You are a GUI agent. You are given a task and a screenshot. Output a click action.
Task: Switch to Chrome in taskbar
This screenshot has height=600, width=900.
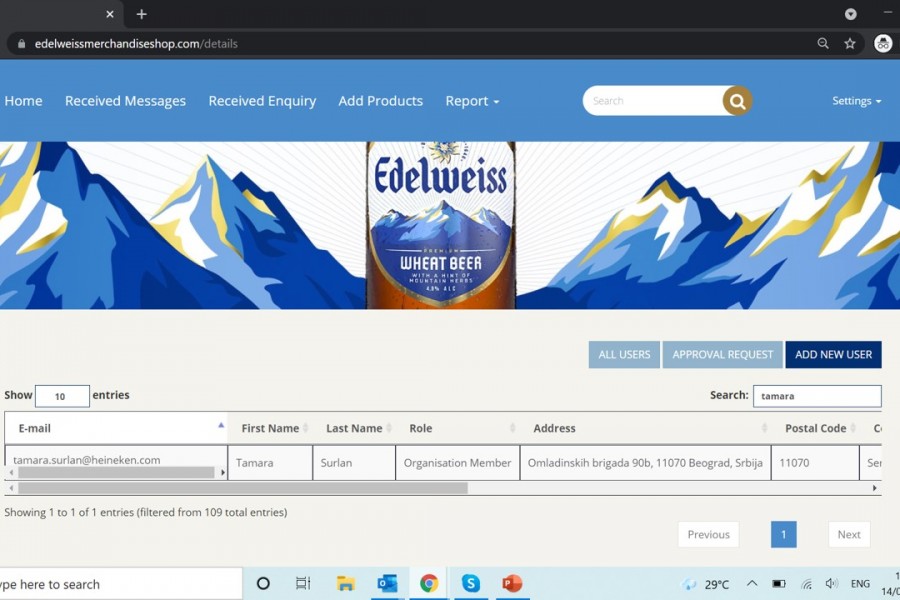point(429,584)
